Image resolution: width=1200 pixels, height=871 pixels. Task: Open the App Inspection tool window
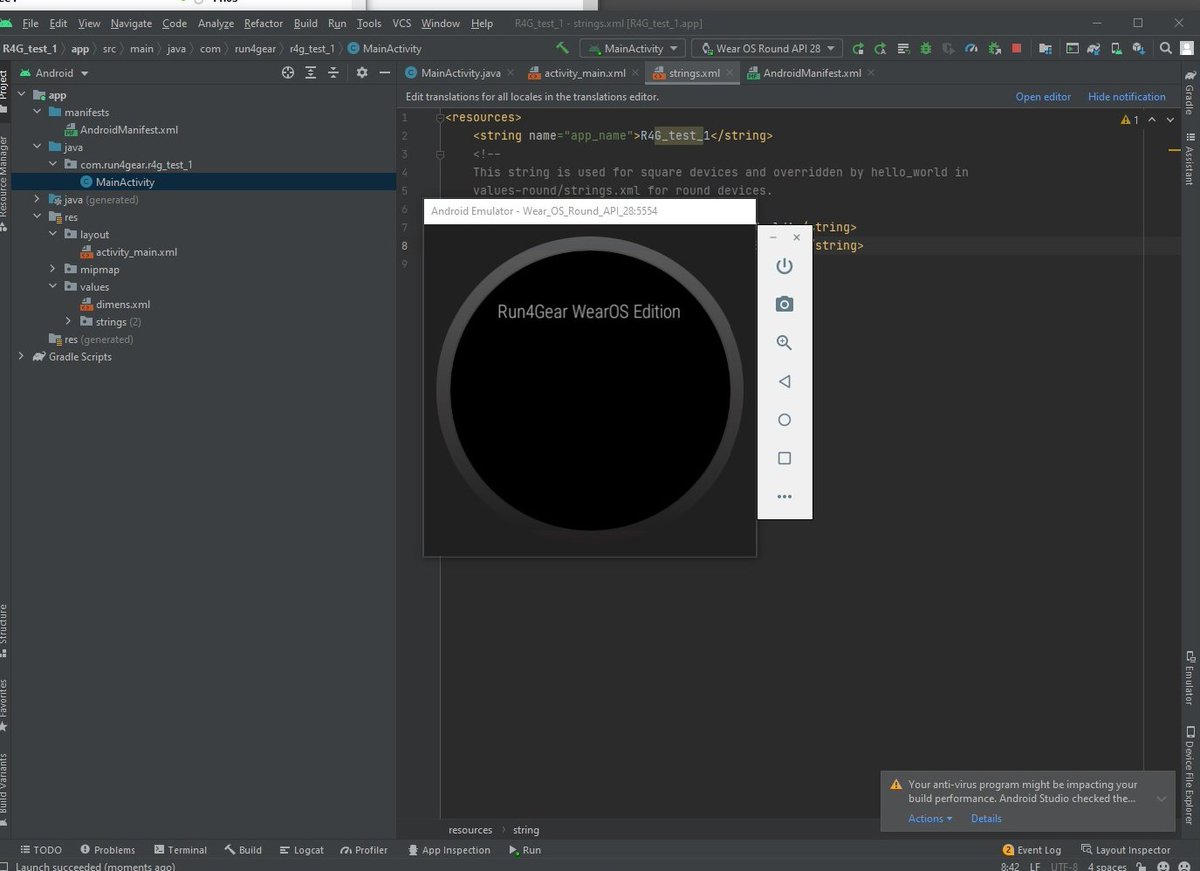point(449,850)
